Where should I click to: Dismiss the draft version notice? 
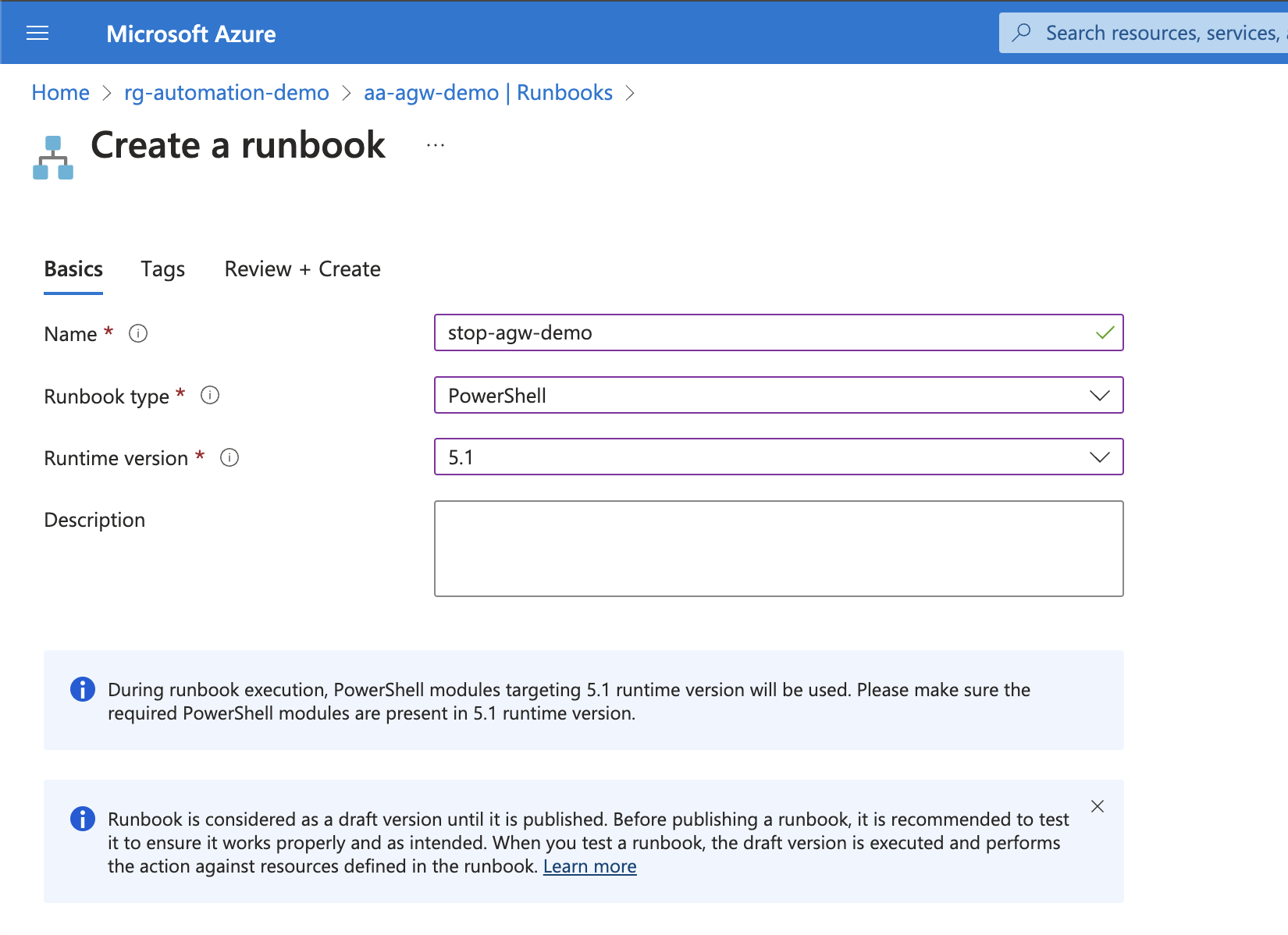(1098, 806)
